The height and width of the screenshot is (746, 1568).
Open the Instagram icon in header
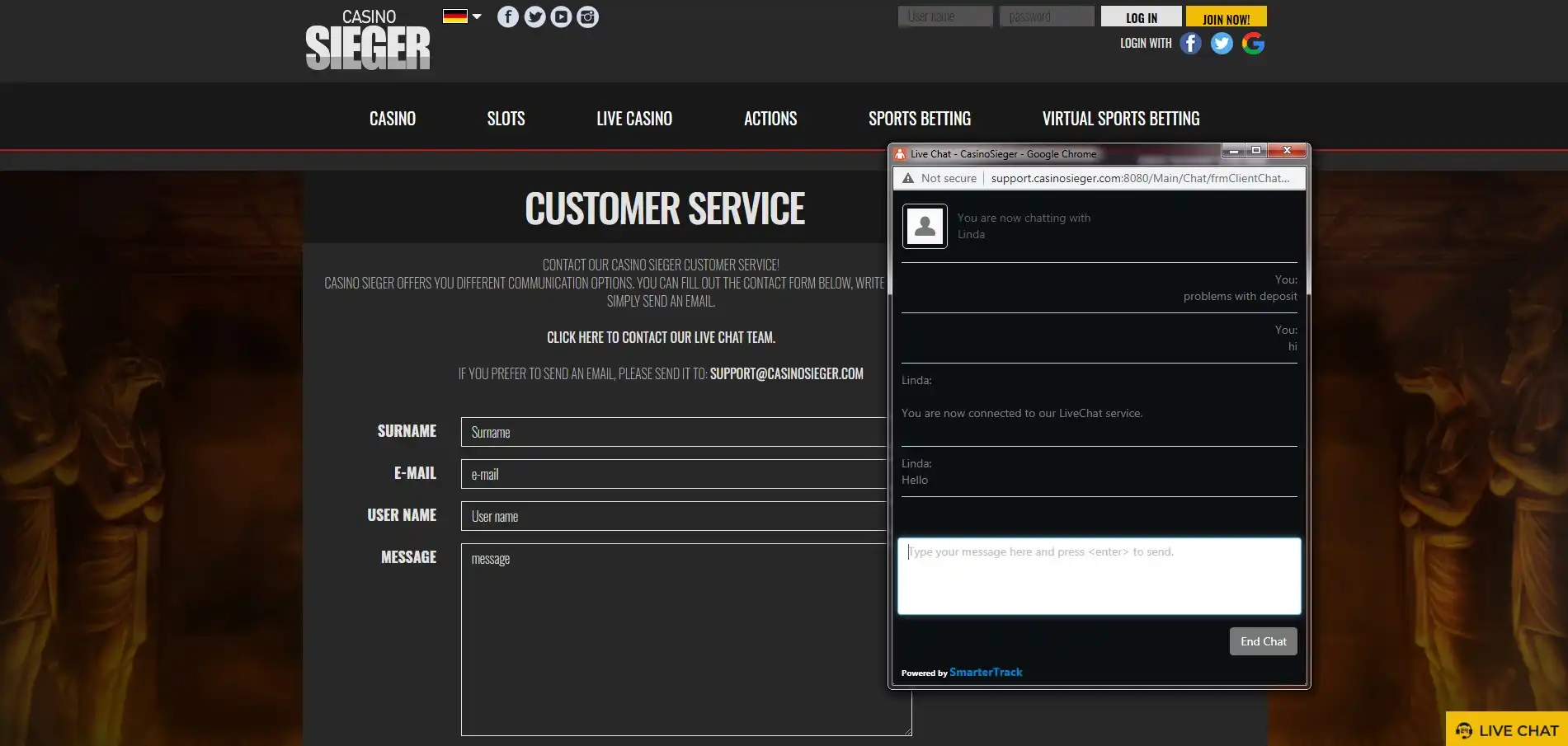587,17
